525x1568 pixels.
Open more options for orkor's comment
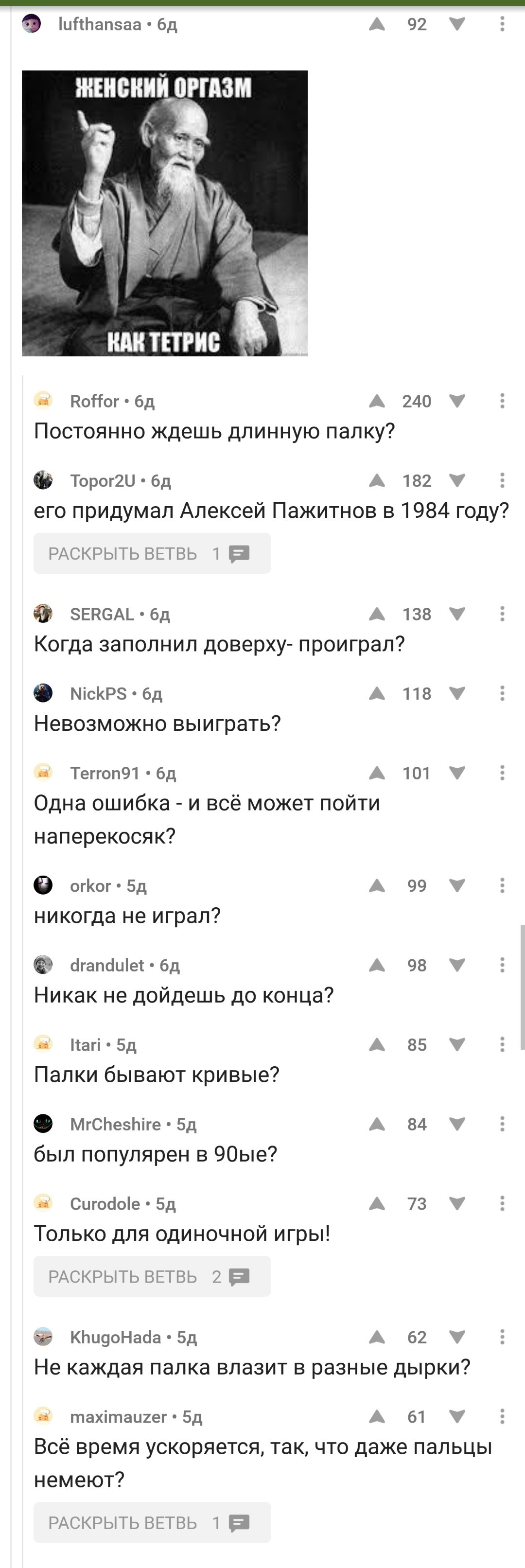point(502,885)
